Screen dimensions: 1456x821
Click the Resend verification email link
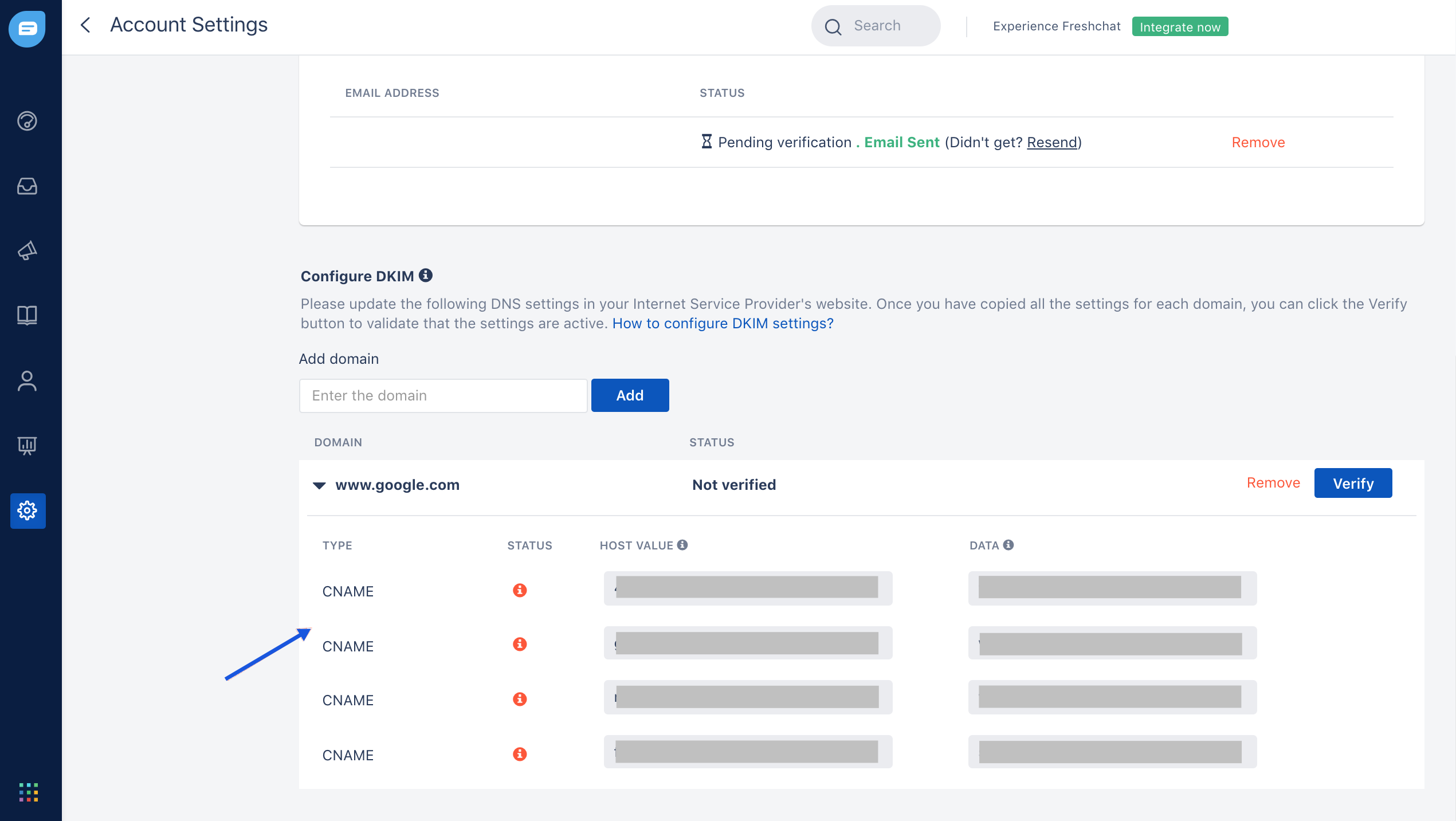pyautogui.click(x=1052, y=142)
